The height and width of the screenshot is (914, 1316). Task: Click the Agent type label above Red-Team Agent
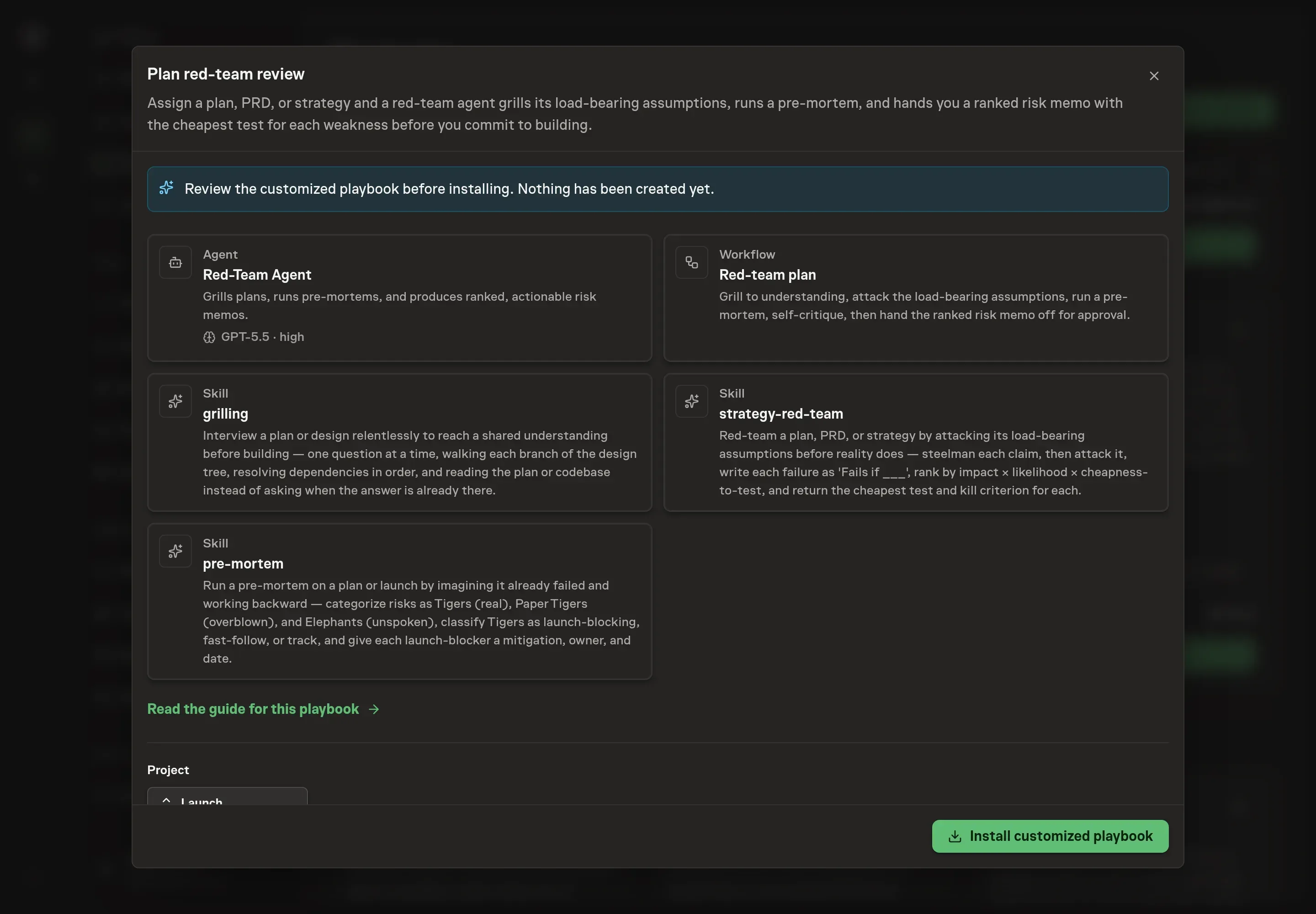pos(220,254)
